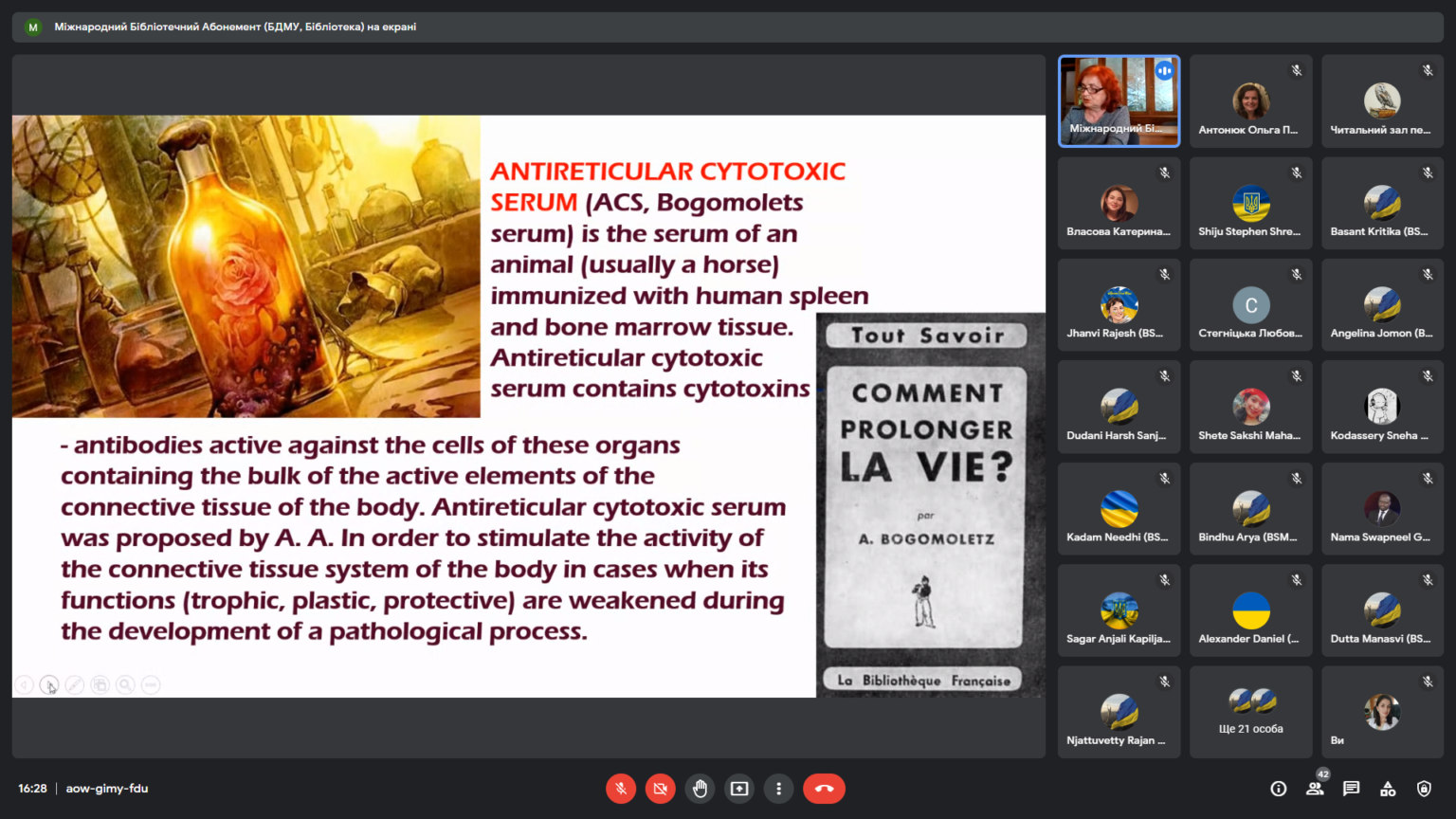Select Sagar Anjali participant tile

pyautogui.click(x=1119, y=610)
